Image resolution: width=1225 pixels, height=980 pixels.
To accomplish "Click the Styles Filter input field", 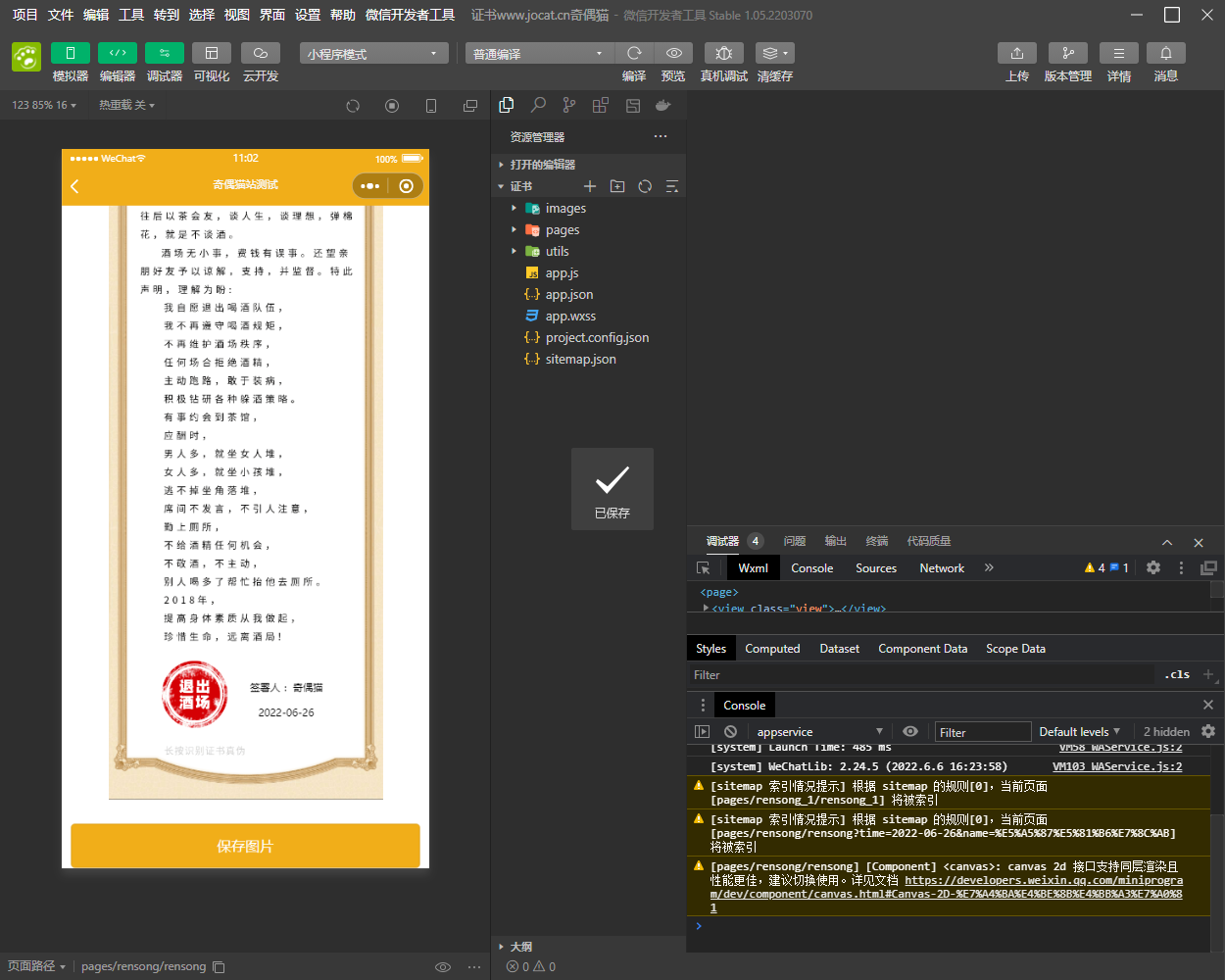I will pos(921,674).
